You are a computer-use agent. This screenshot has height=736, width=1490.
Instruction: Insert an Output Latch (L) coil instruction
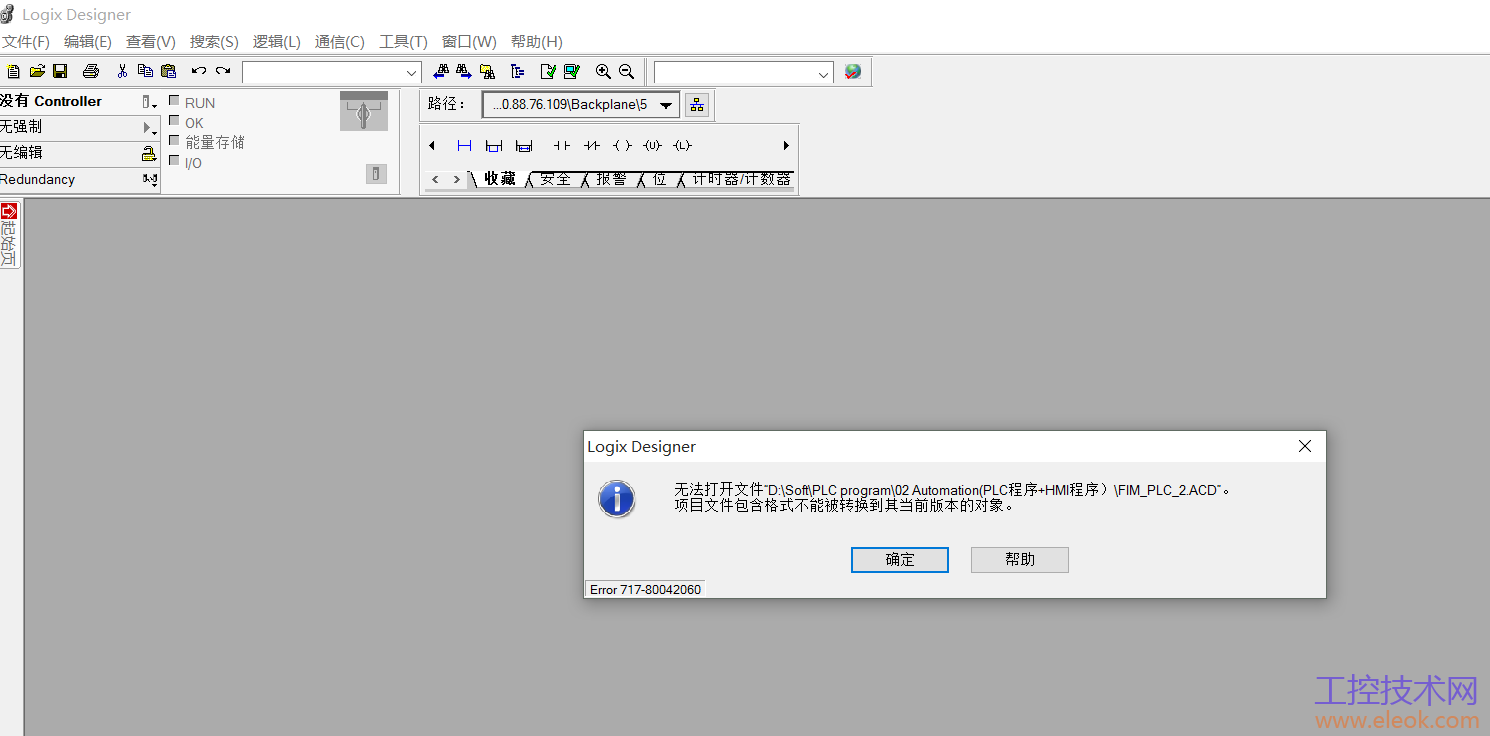point(682,146)
